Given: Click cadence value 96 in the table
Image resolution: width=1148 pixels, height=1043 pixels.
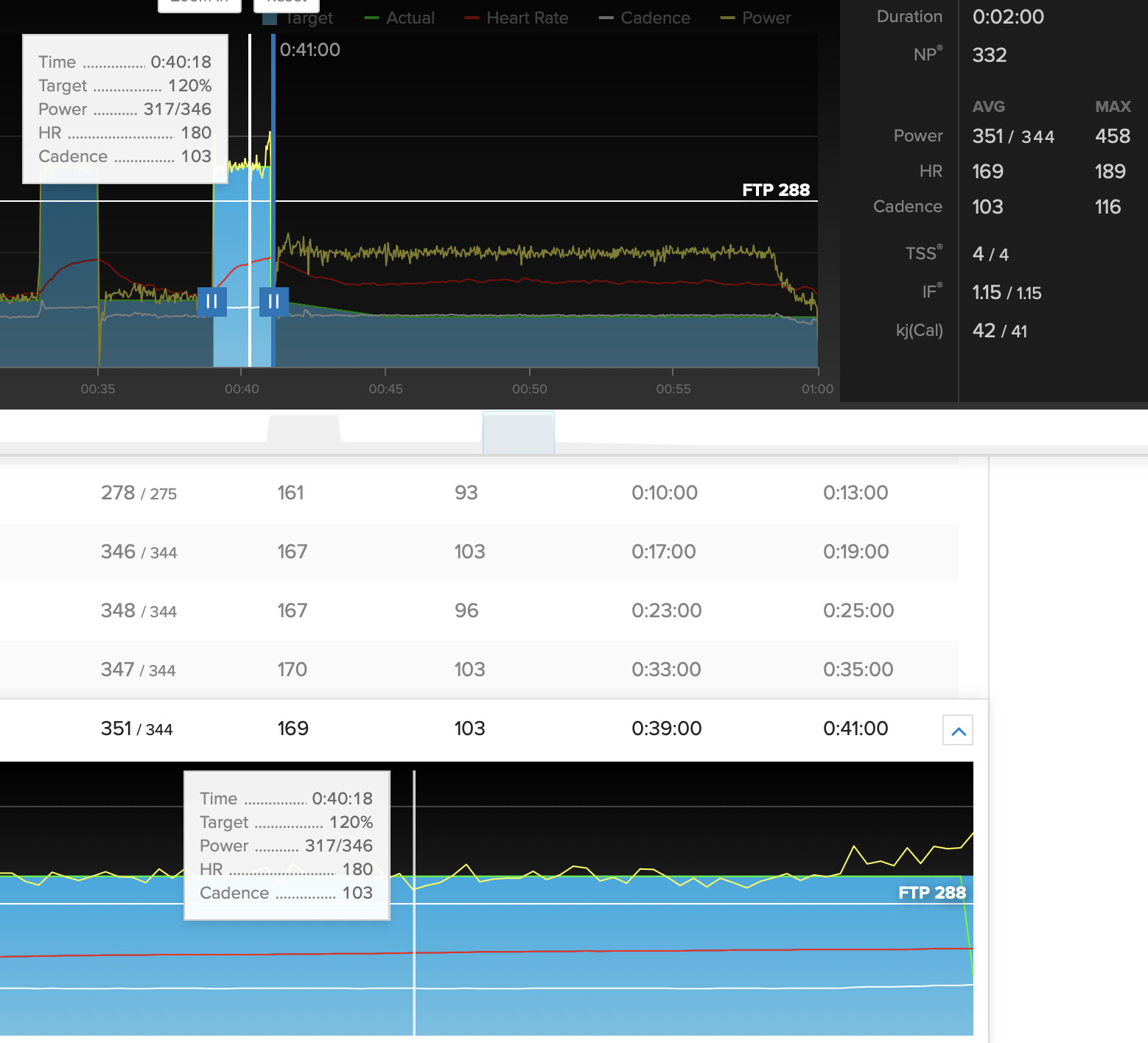Looking at the screenshot, I should coord(466,611).
